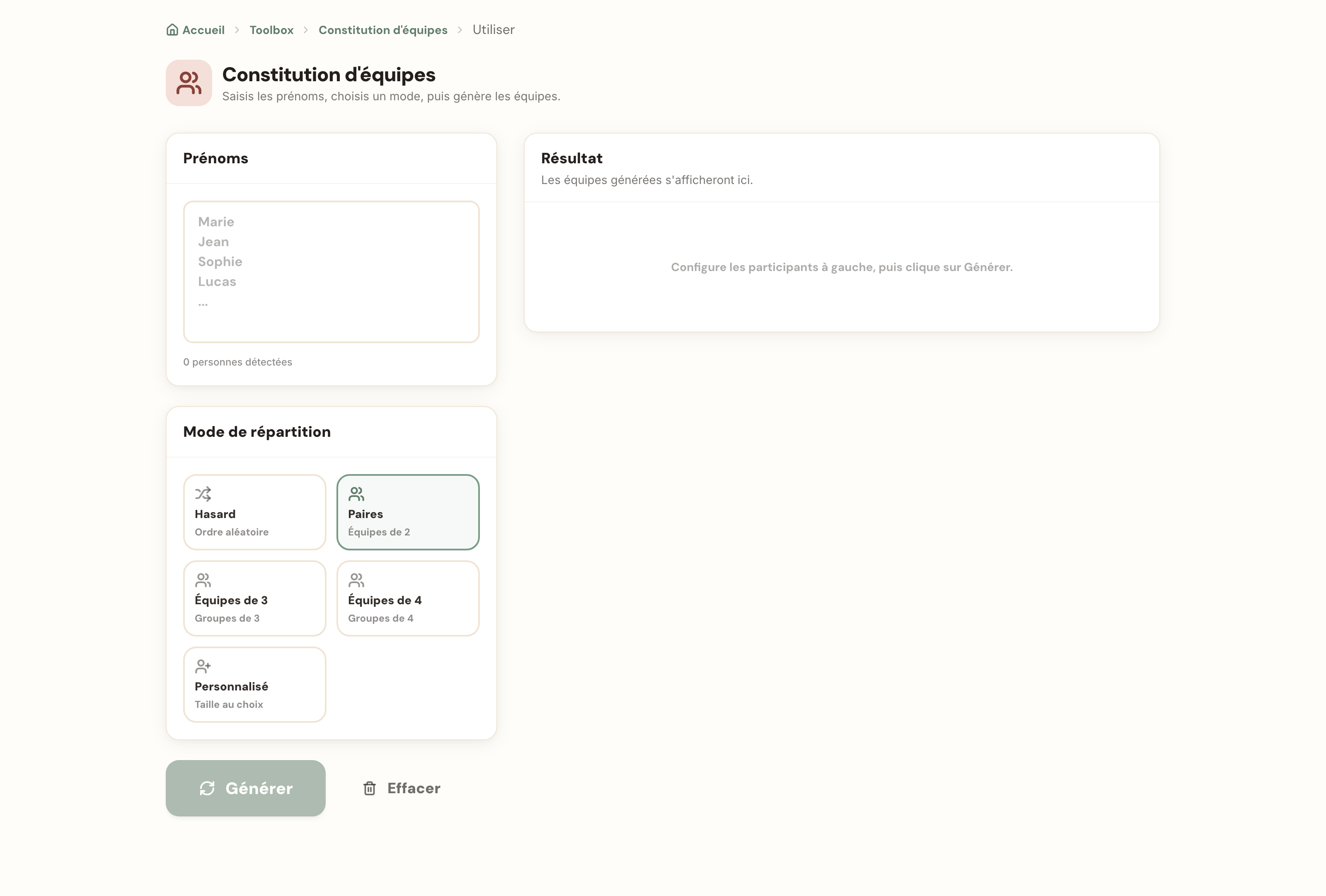The height and width of the screenshot is (896, 1326).
Task: Click the refresh icon in the Générer button
Action: click(x=207, y=788)
